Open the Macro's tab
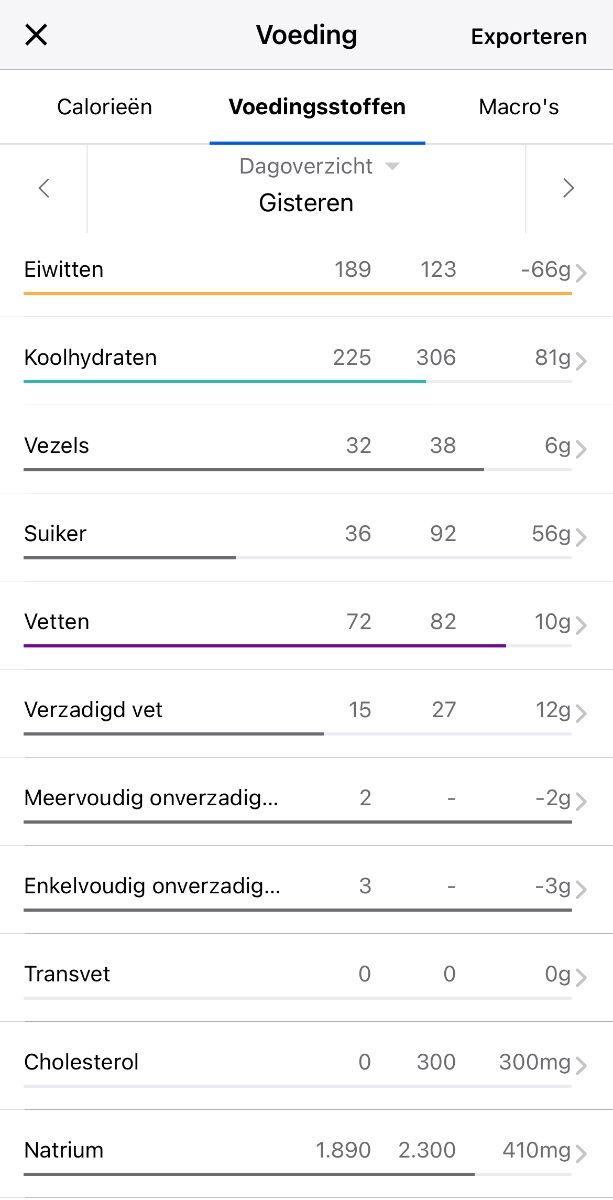This screenshot has width=613, height=1200. coord(518,107)
